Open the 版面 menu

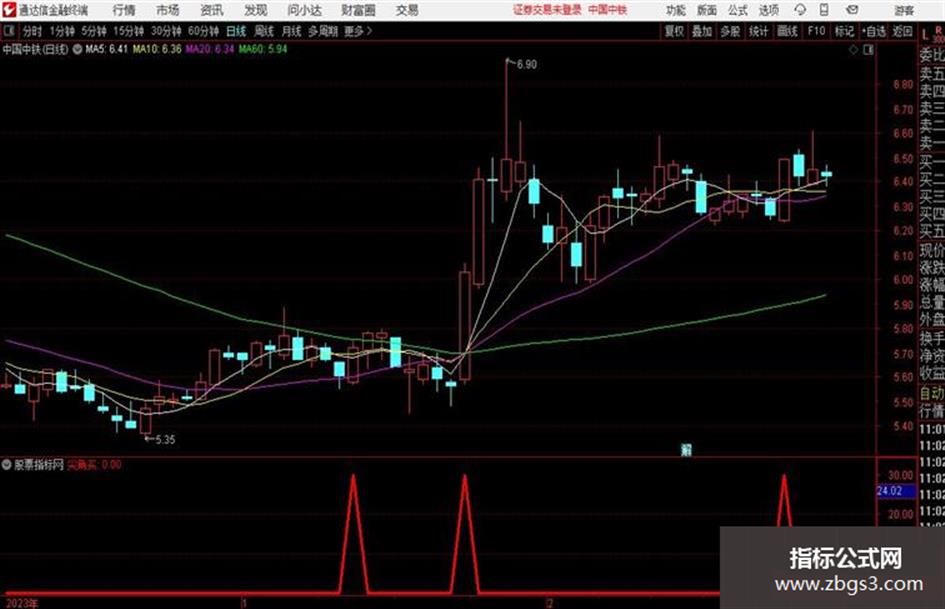[x=706, y=10]
